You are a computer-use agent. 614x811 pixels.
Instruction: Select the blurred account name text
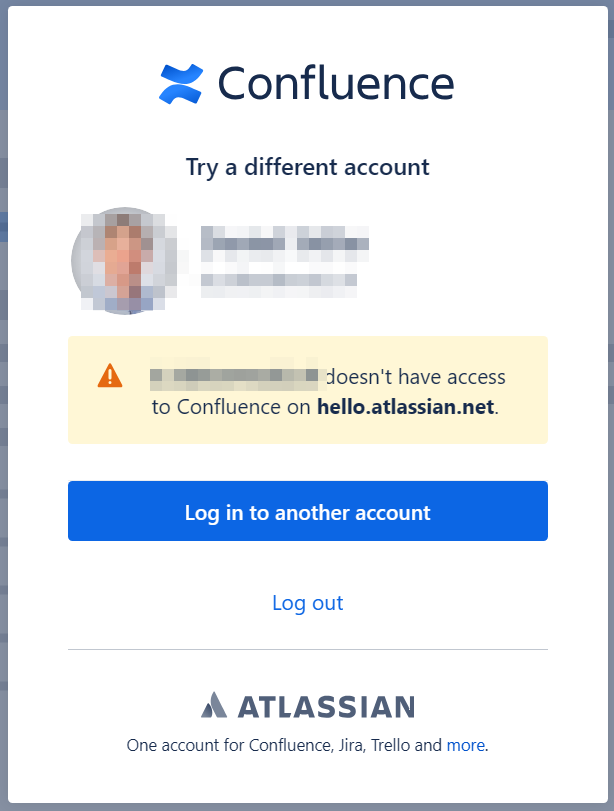(284, 243)
